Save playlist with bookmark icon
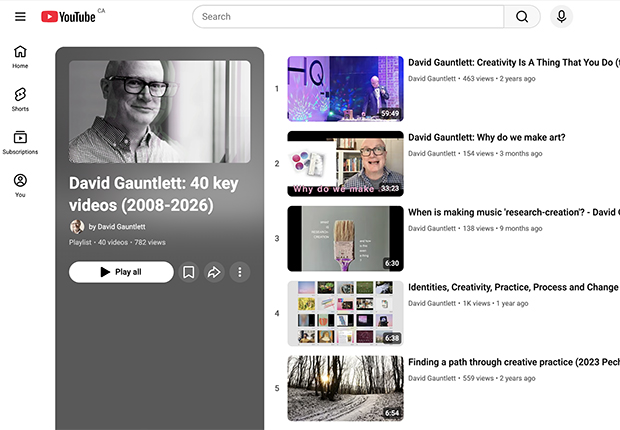The width and height of the screenshot is (620, 430). pyautogui.click(x=188, y=272)
